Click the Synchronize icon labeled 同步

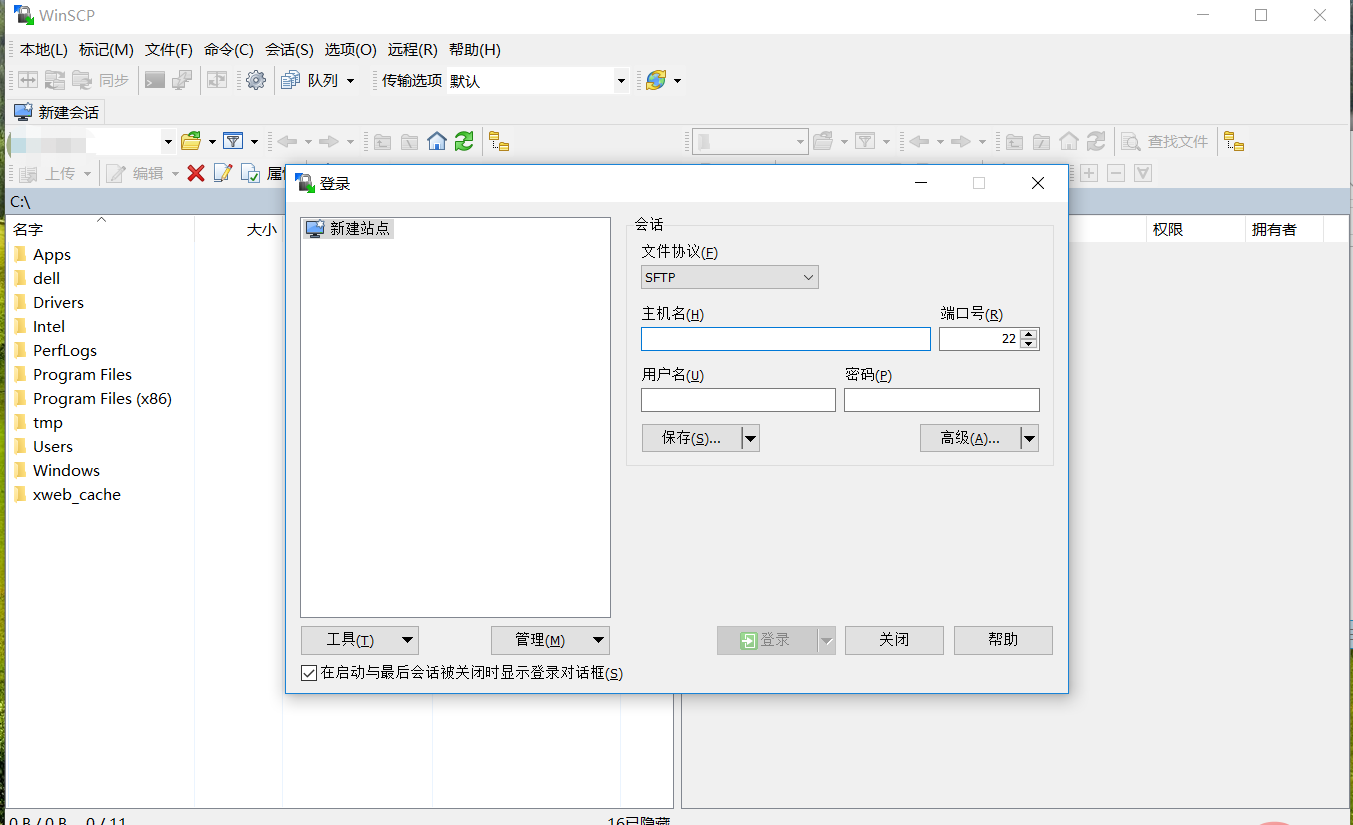pyautogui.click(x=101, y=80)
